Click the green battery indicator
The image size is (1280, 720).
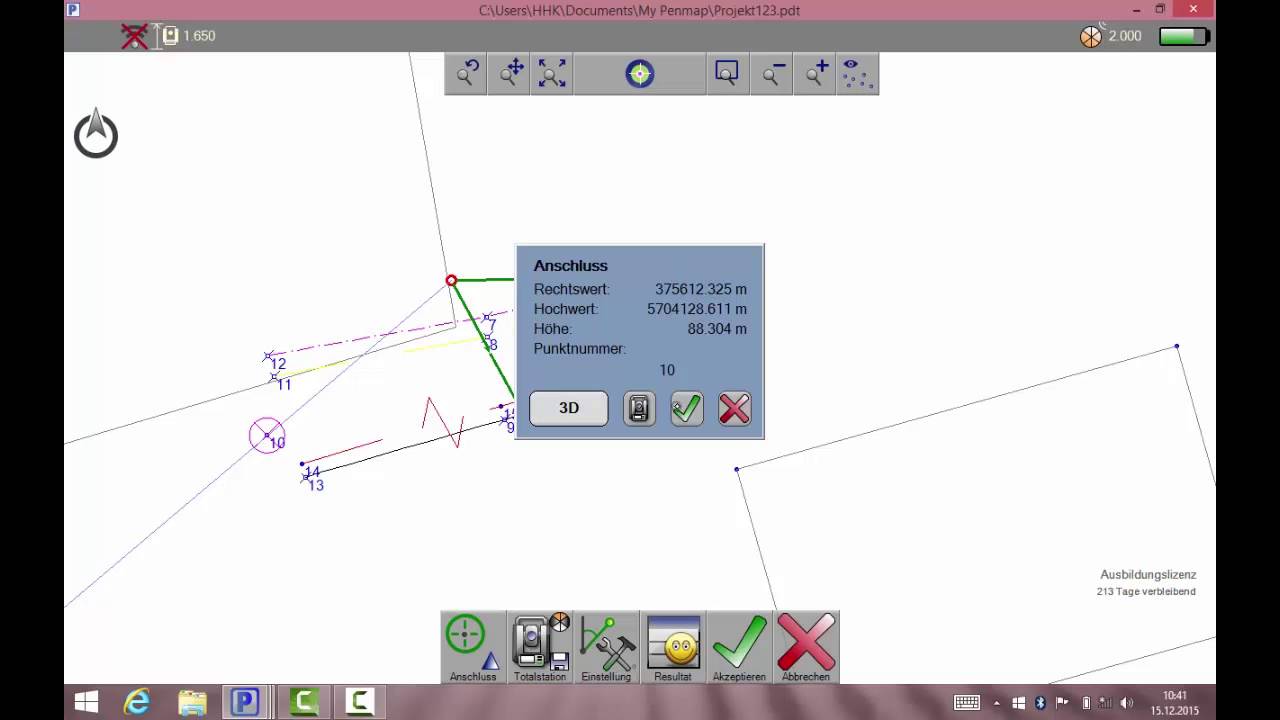point(1185,36)
